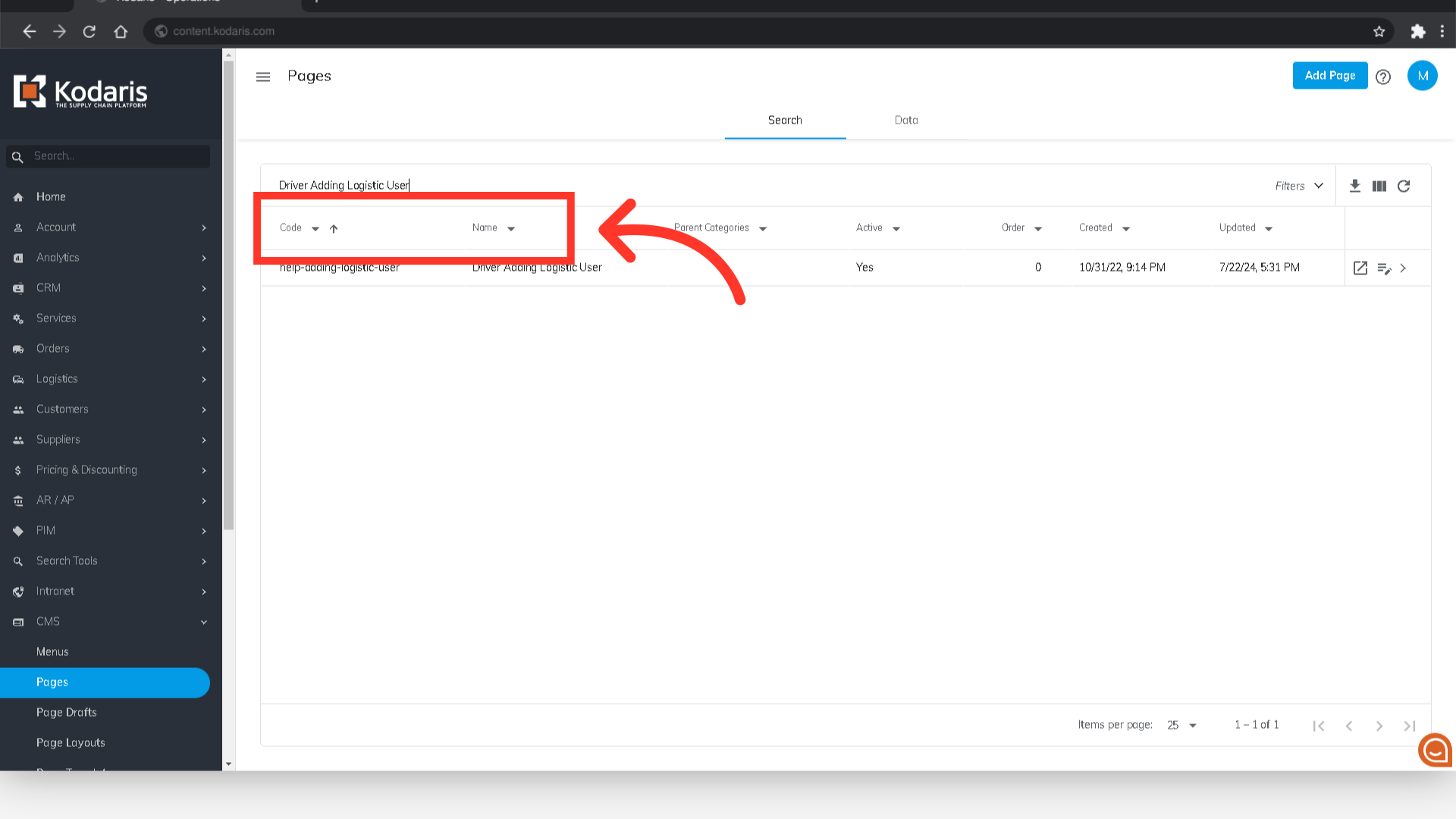Open the chat support bubble icon
Viewport: 1456px width, 819px height.
(x=1434, y=750)
